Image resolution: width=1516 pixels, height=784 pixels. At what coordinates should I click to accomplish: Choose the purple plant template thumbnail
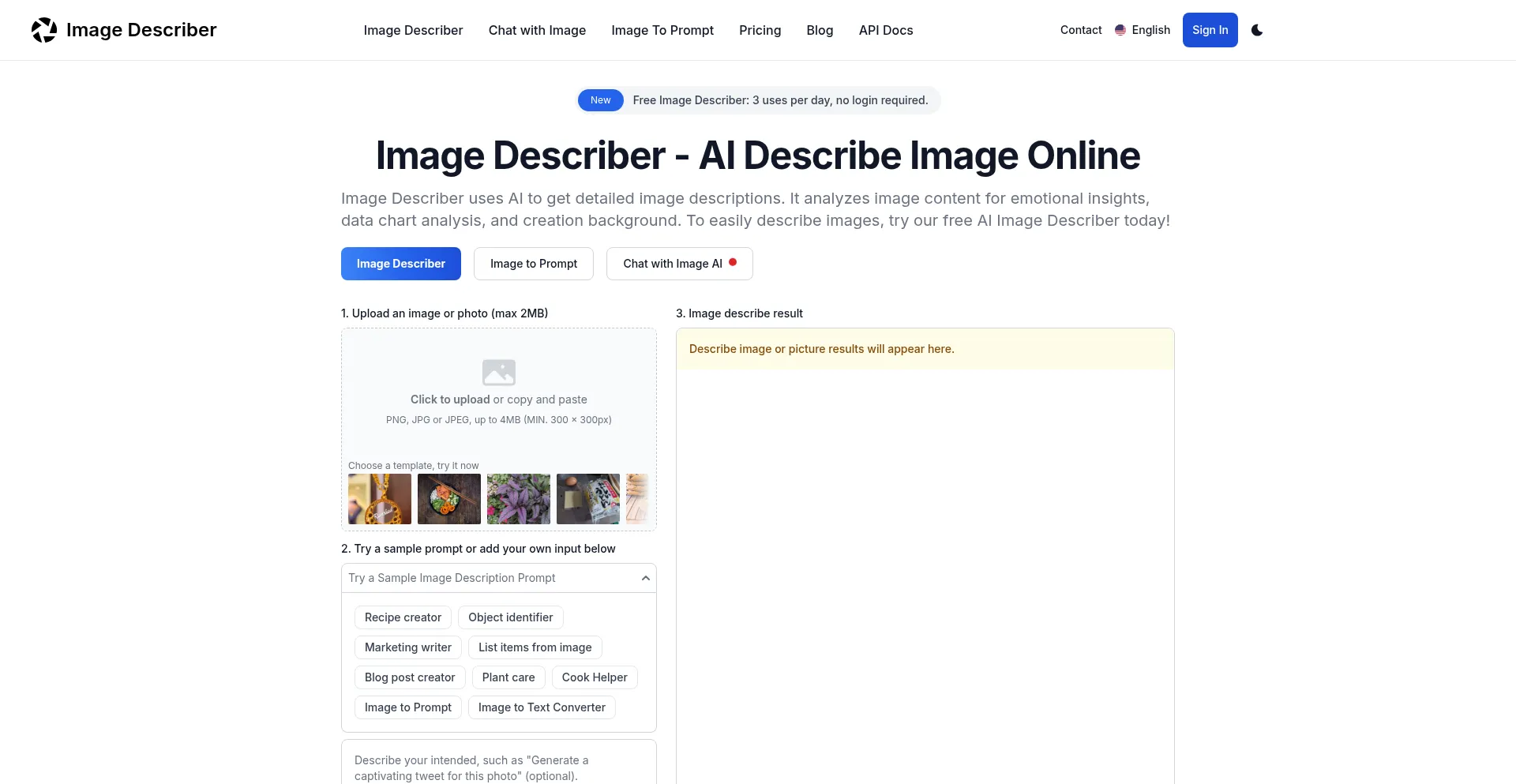pyautogui.click(x=519, y=499)
